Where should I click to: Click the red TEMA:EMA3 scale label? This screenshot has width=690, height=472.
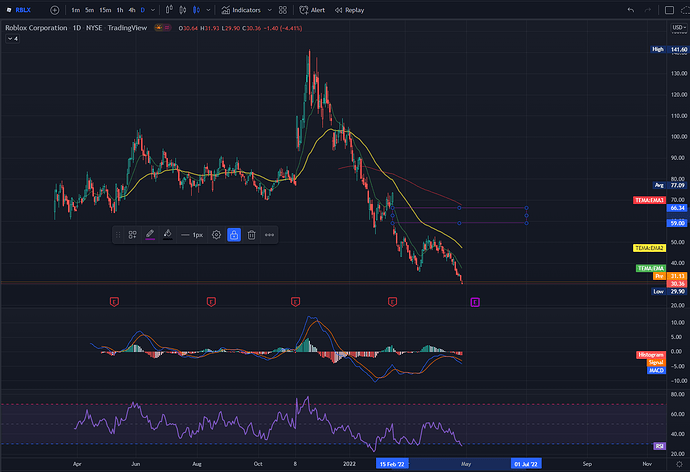click(x=649, y=200)
